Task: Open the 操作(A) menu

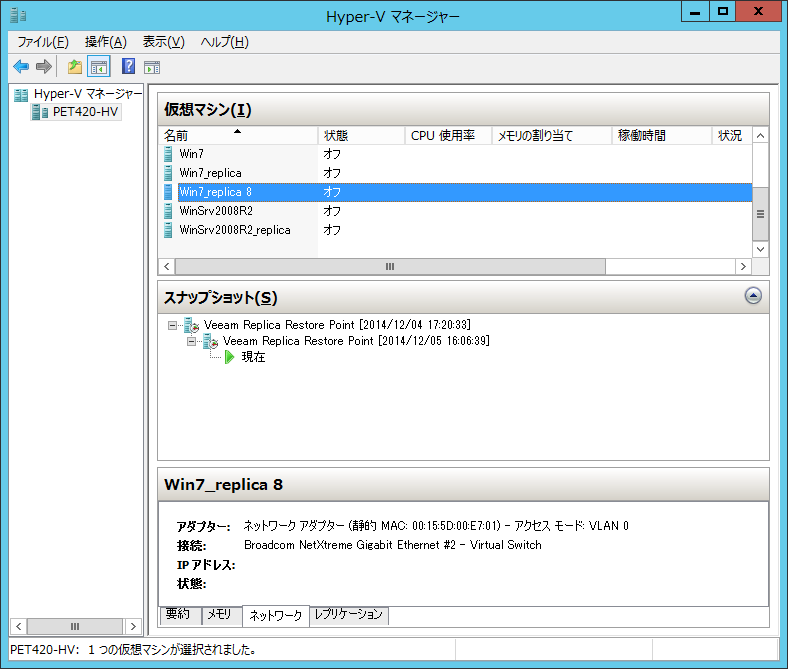Action: [x=106, y=42]
